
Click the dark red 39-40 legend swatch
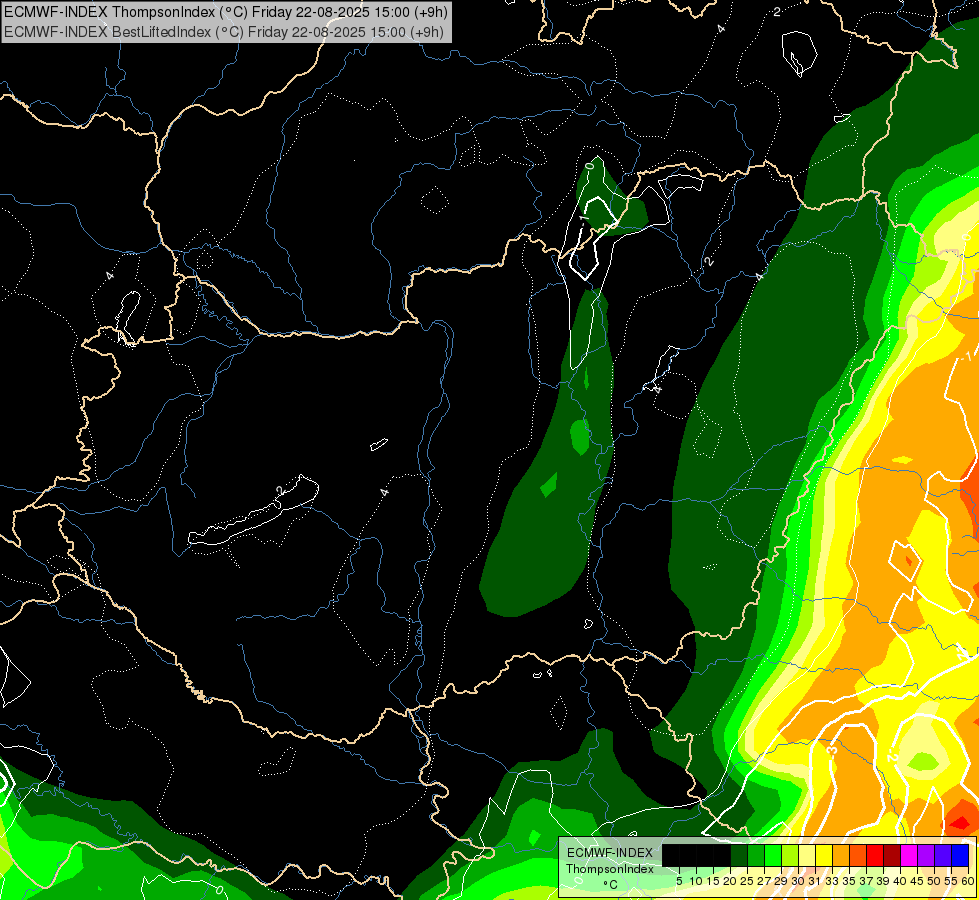point(892,855)
